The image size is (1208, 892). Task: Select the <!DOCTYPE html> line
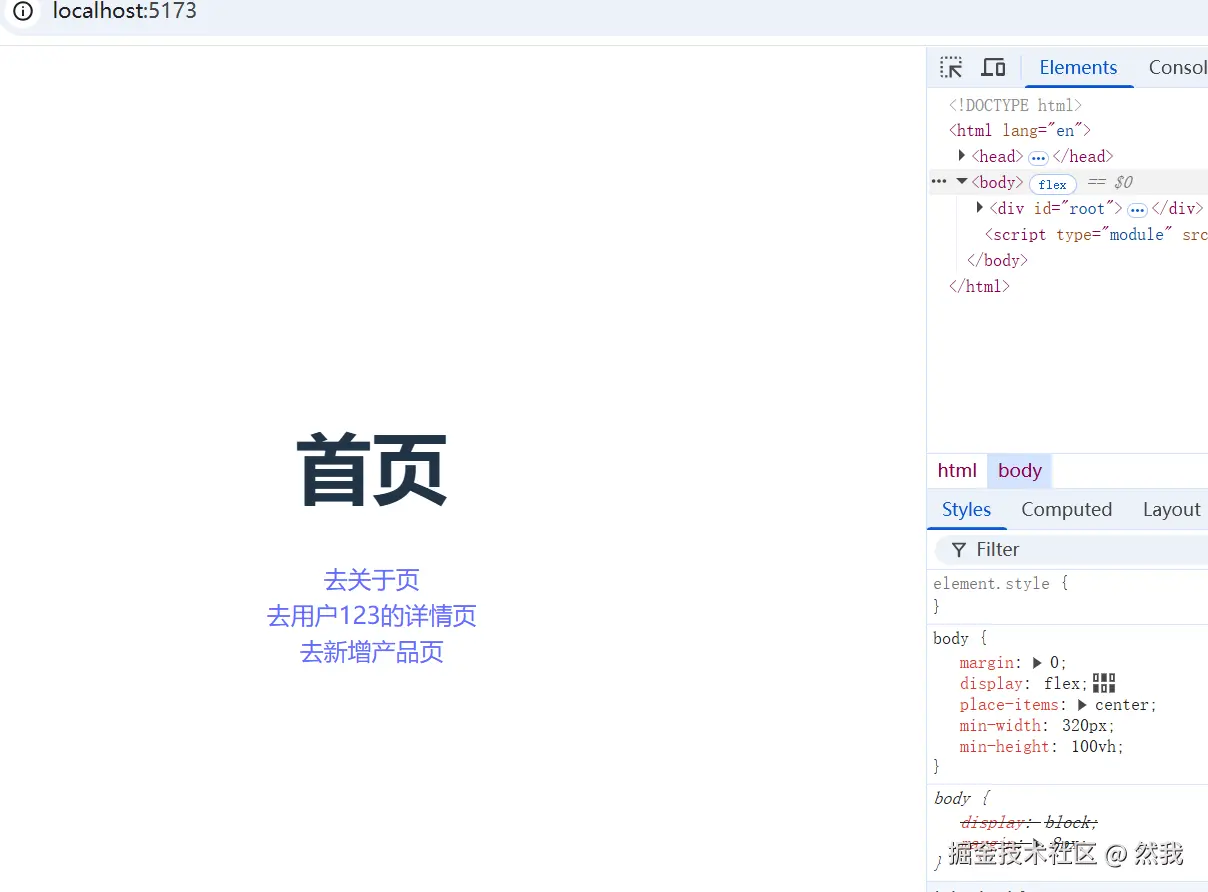tap(1015, 104)
